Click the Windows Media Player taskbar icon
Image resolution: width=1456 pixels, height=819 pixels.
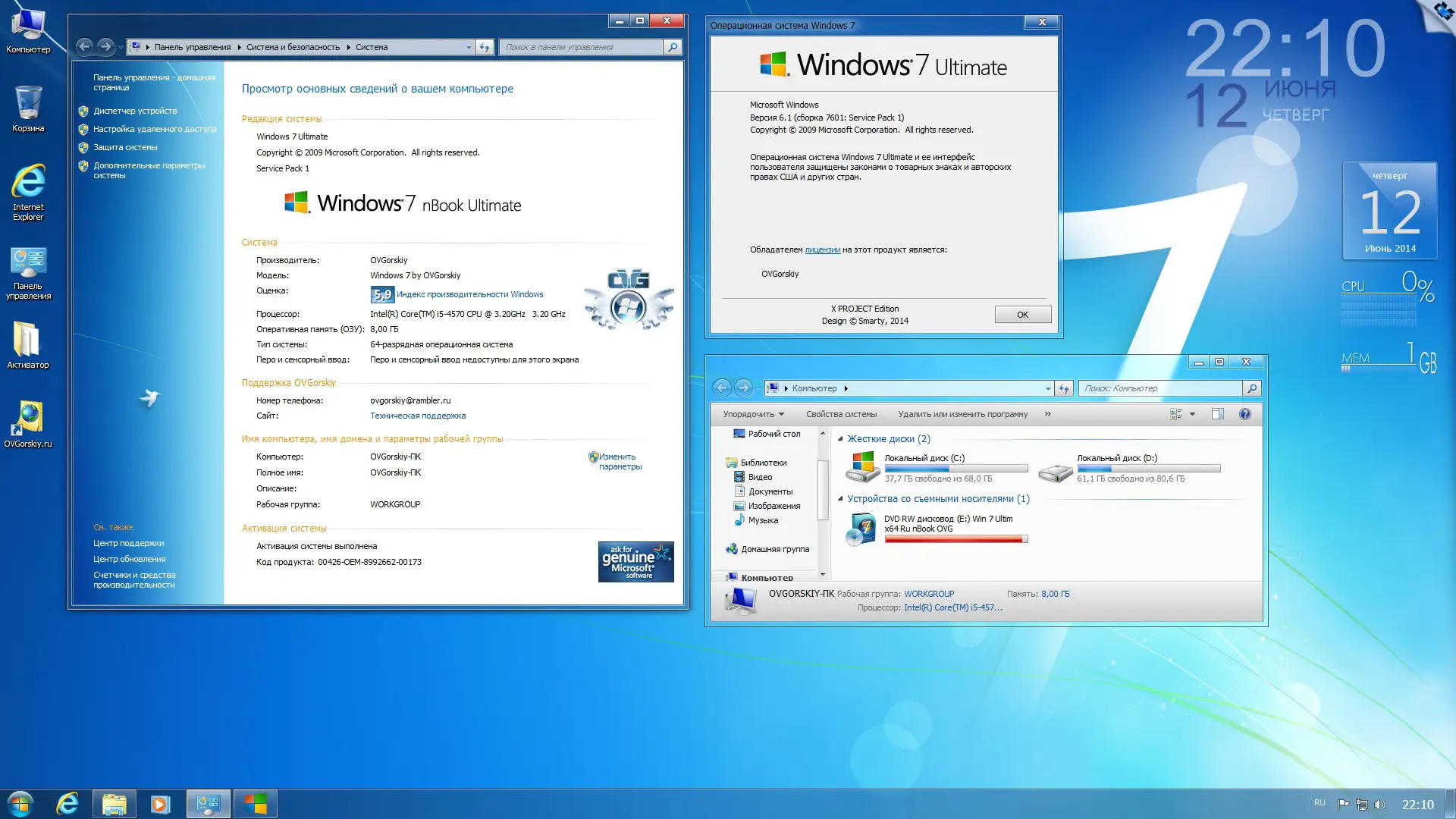[x=160, y=804]
